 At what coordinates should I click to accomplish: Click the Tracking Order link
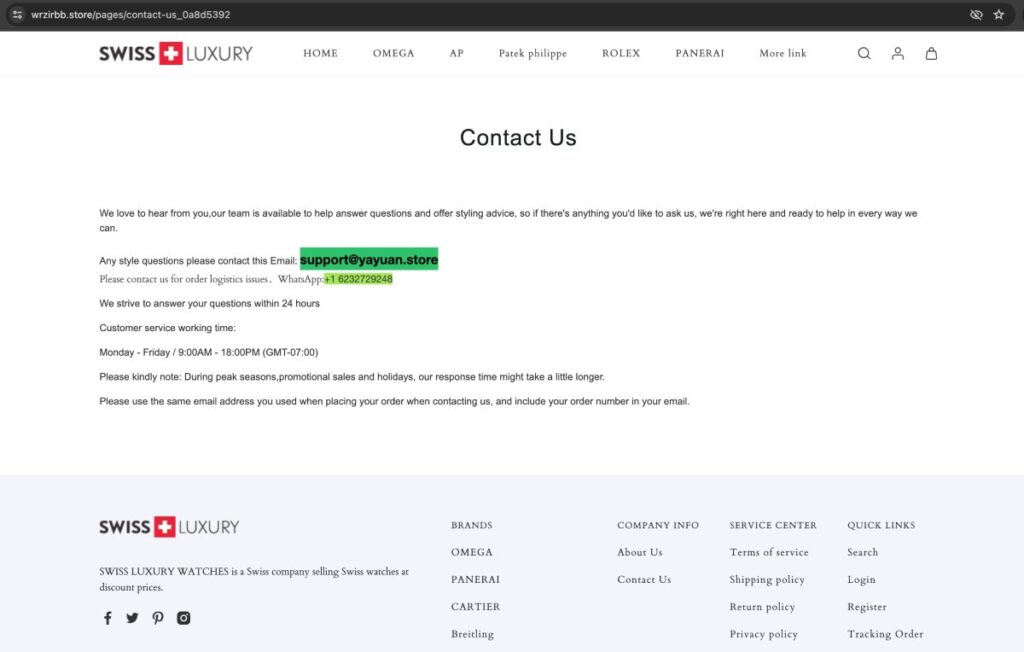click(885, 633)
